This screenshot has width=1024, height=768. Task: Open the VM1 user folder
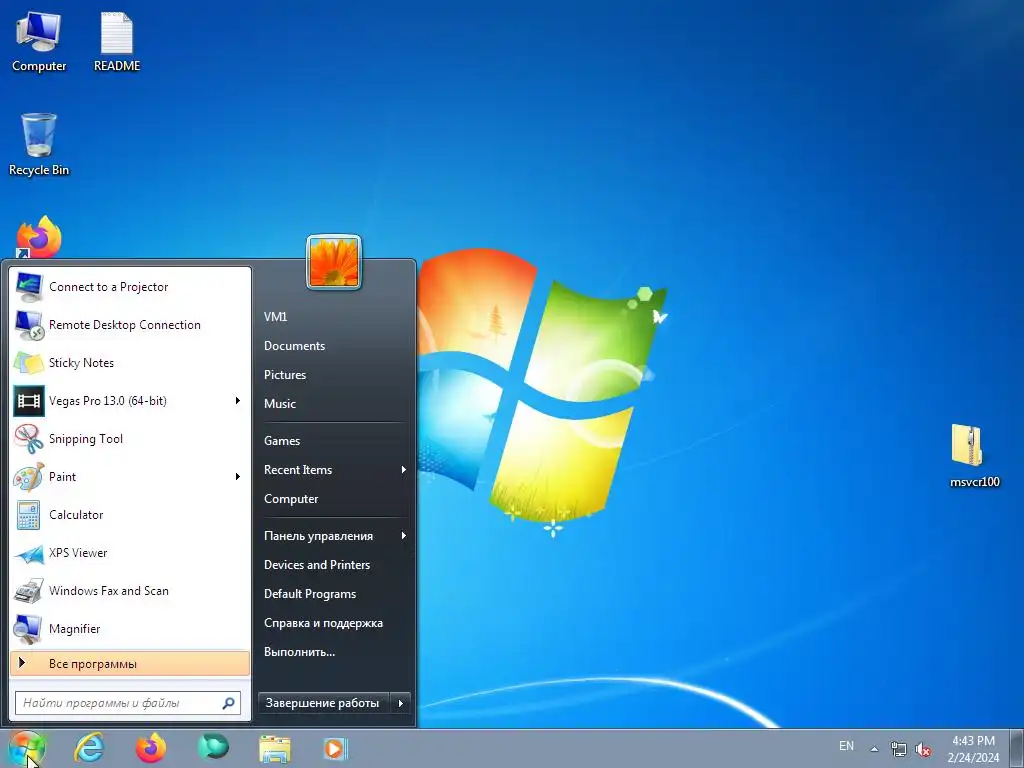click(275, 317)
